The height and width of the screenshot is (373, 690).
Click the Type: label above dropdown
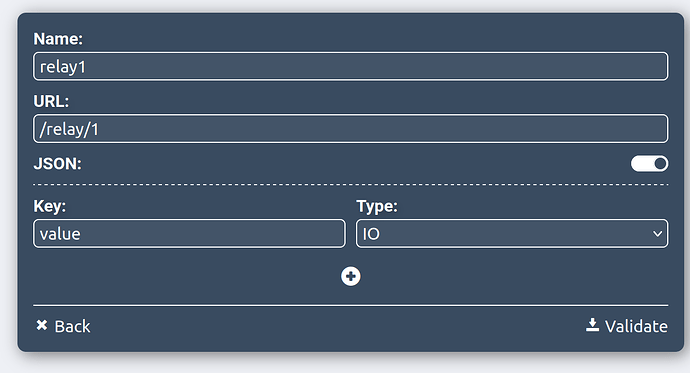377,206
